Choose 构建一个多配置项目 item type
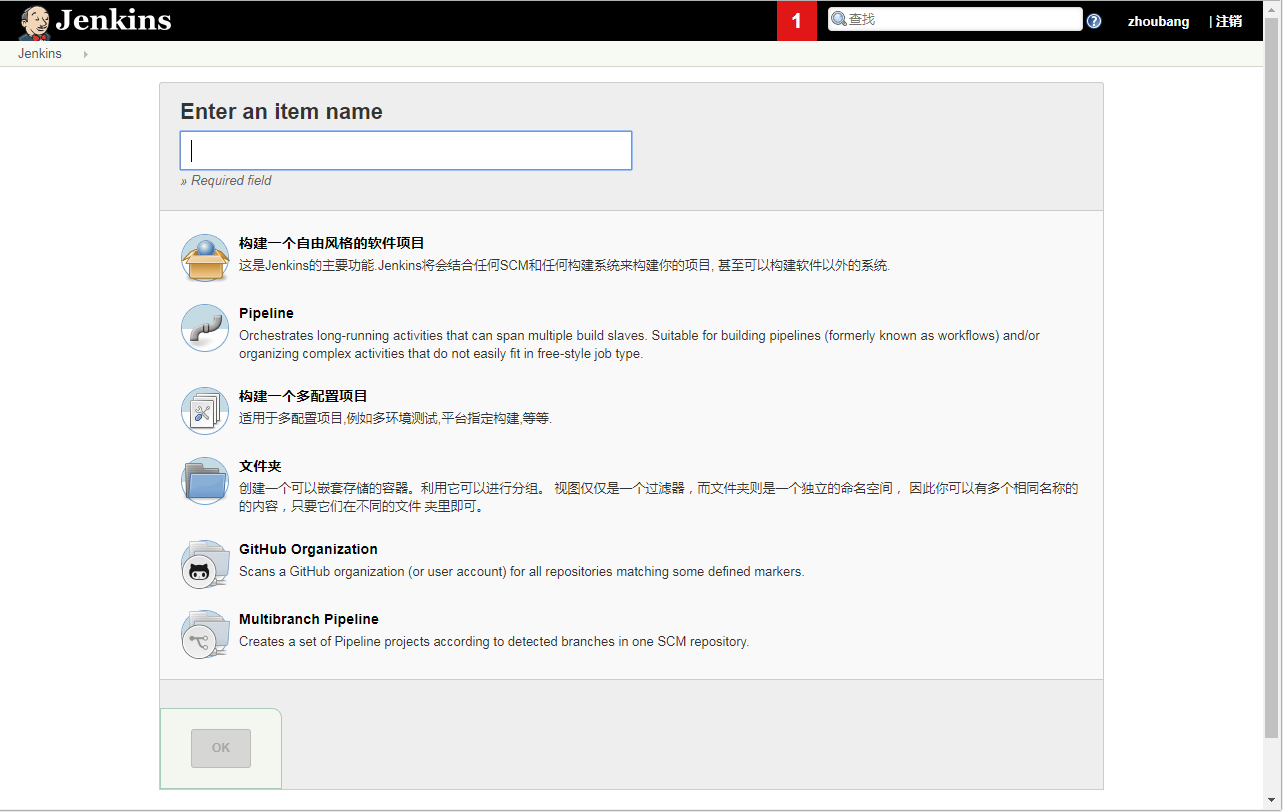 [303, 396]
